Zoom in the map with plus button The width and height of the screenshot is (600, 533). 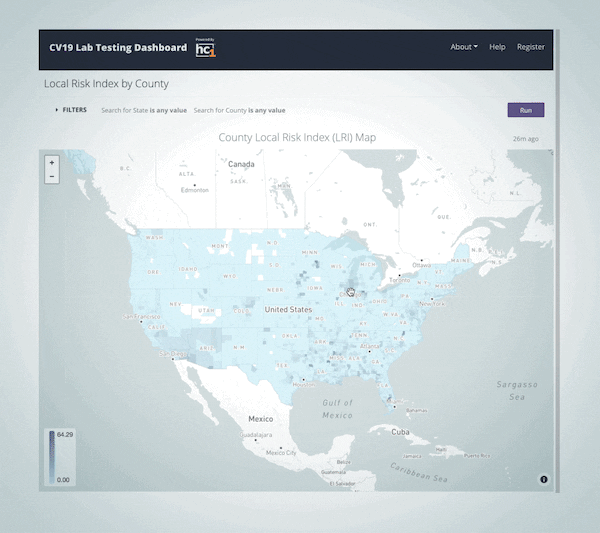(52, 163)
